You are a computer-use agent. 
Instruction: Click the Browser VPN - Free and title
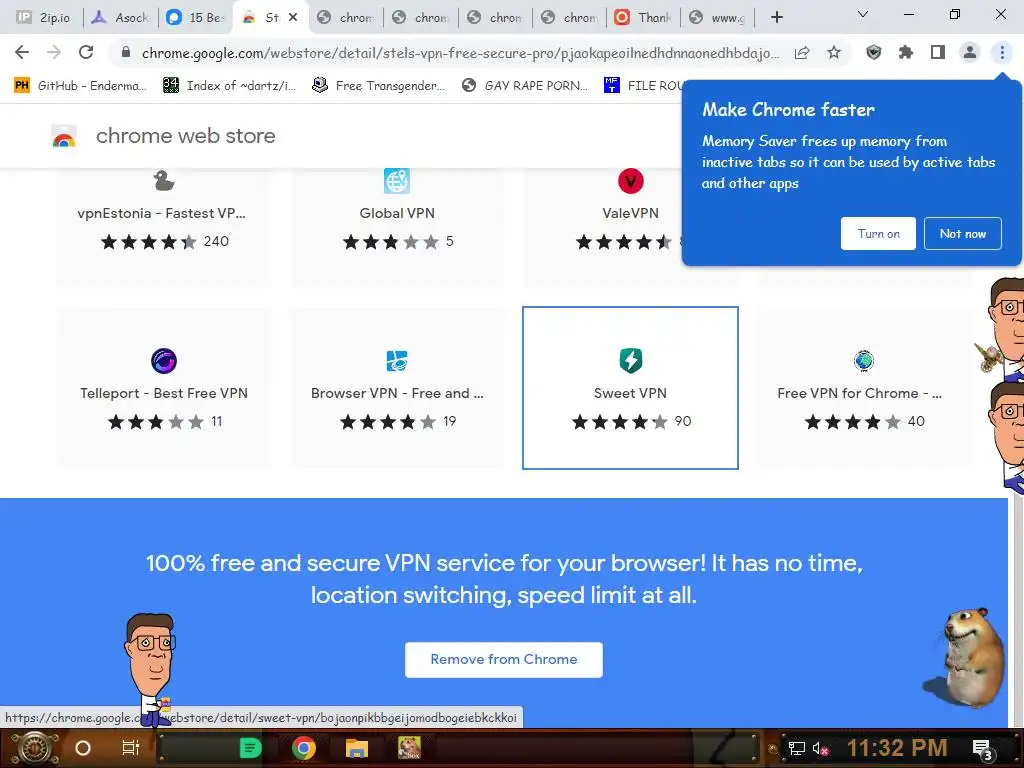(x=397, y=393)
